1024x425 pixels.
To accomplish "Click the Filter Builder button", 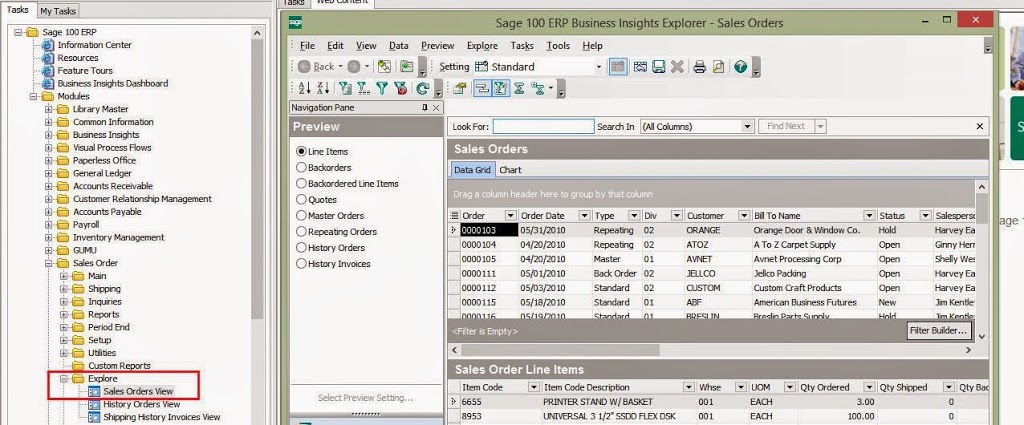I will point(938,331).
